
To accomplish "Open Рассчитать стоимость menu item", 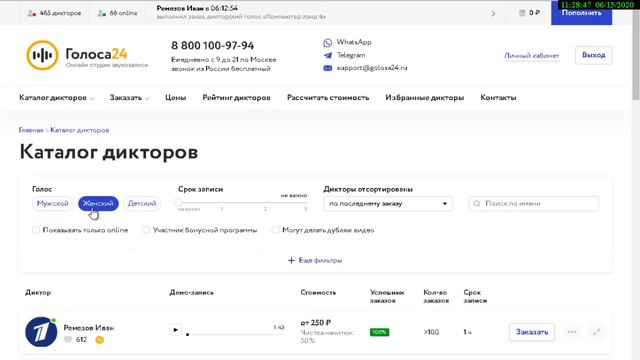I will (x=328, y=98).
